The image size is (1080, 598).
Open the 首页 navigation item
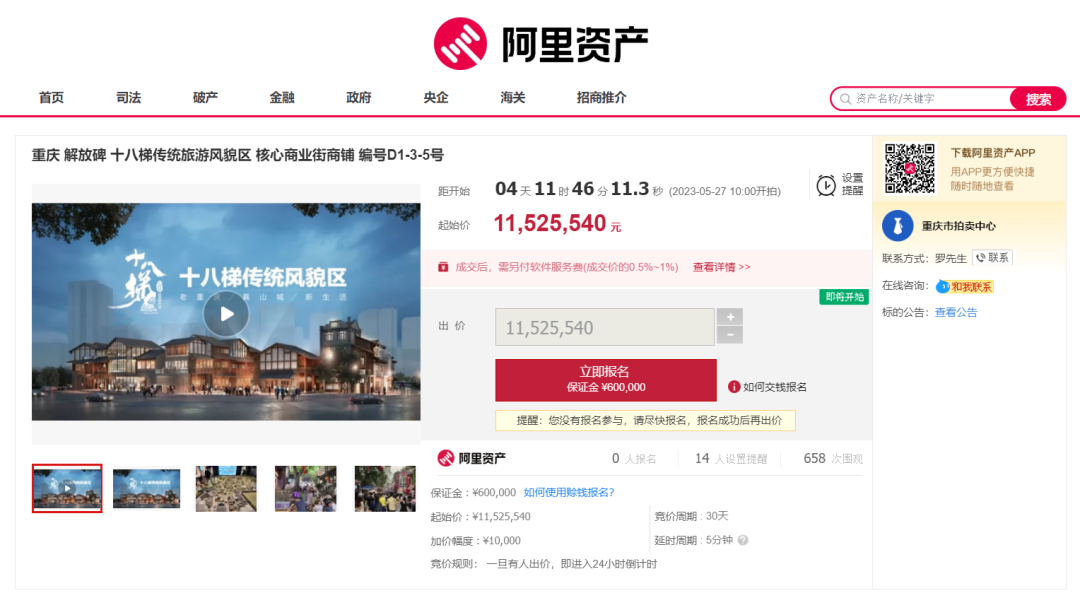(x=51, y=98)
